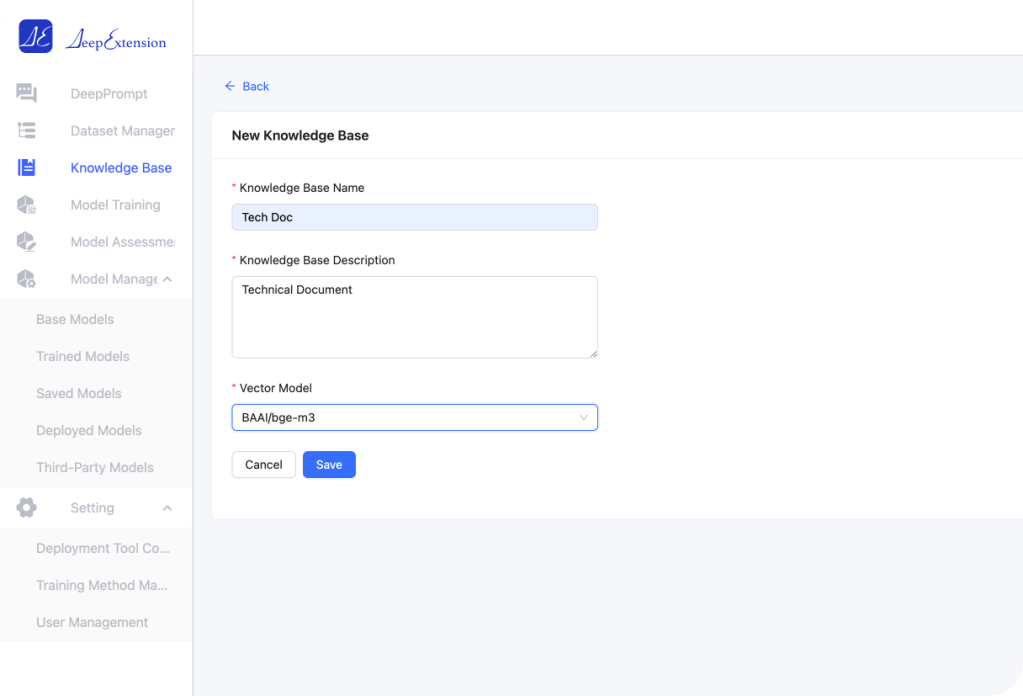
Task: Click the Model Assessment icon
Action: coord(27,242)
